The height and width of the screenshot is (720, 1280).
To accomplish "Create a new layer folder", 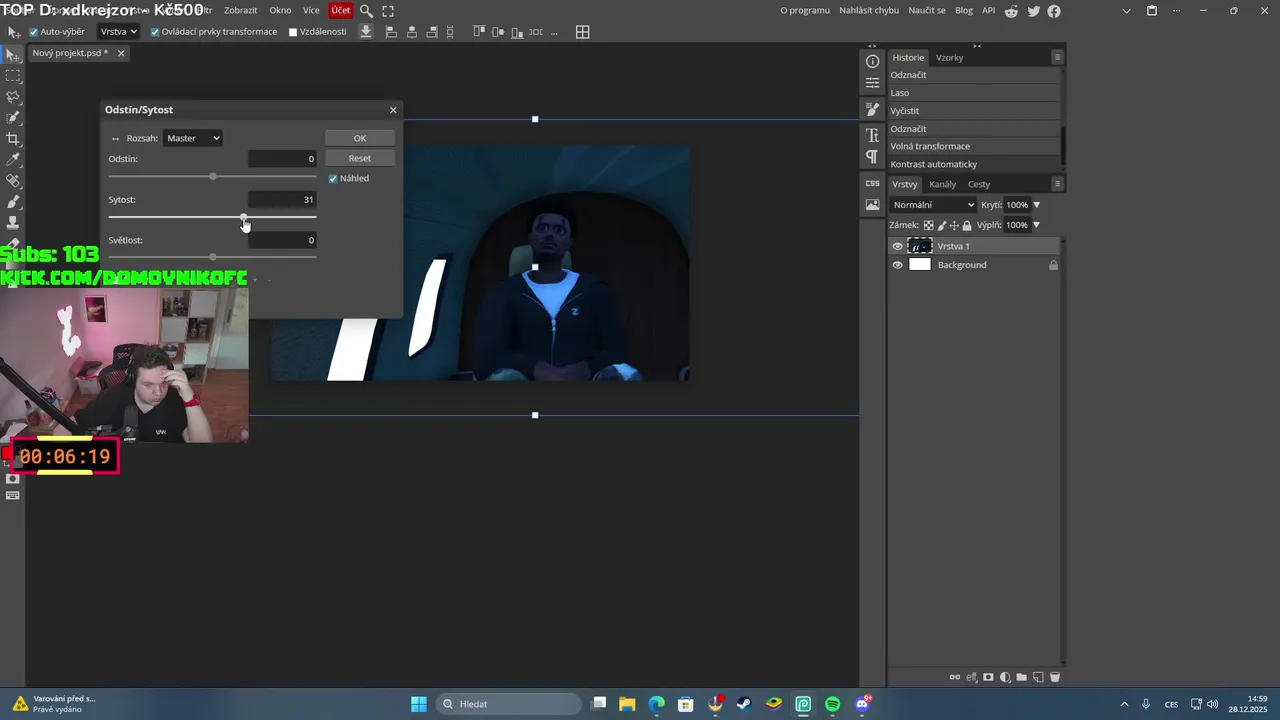I will [1021, 677].
